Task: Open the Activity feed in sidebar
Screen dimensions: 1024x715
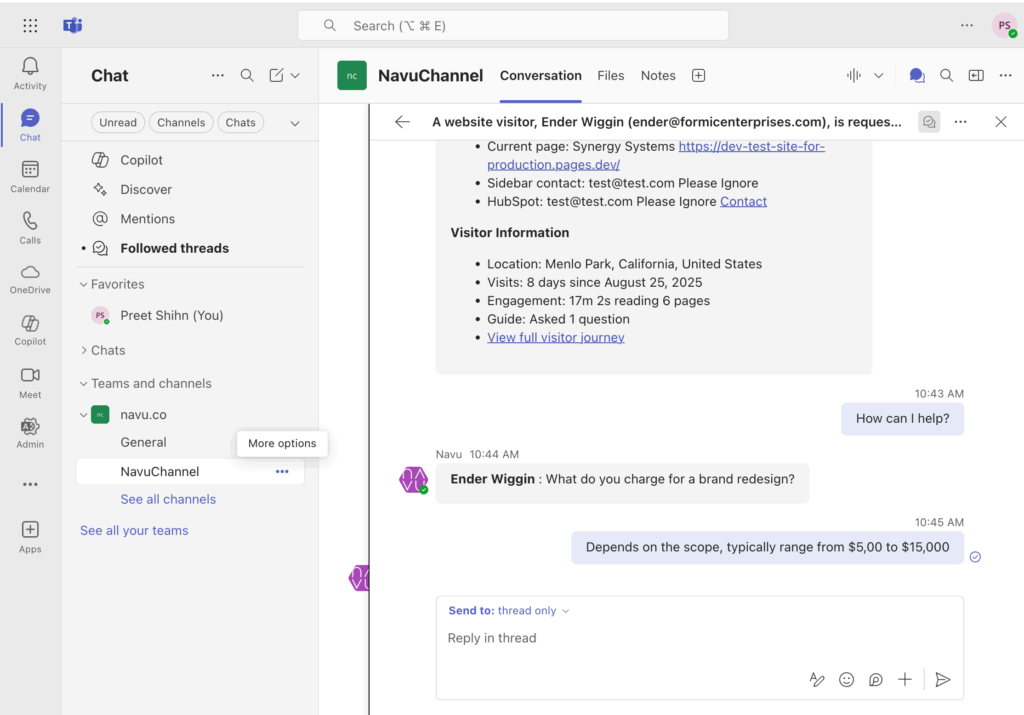Action: tap(30, 73)
